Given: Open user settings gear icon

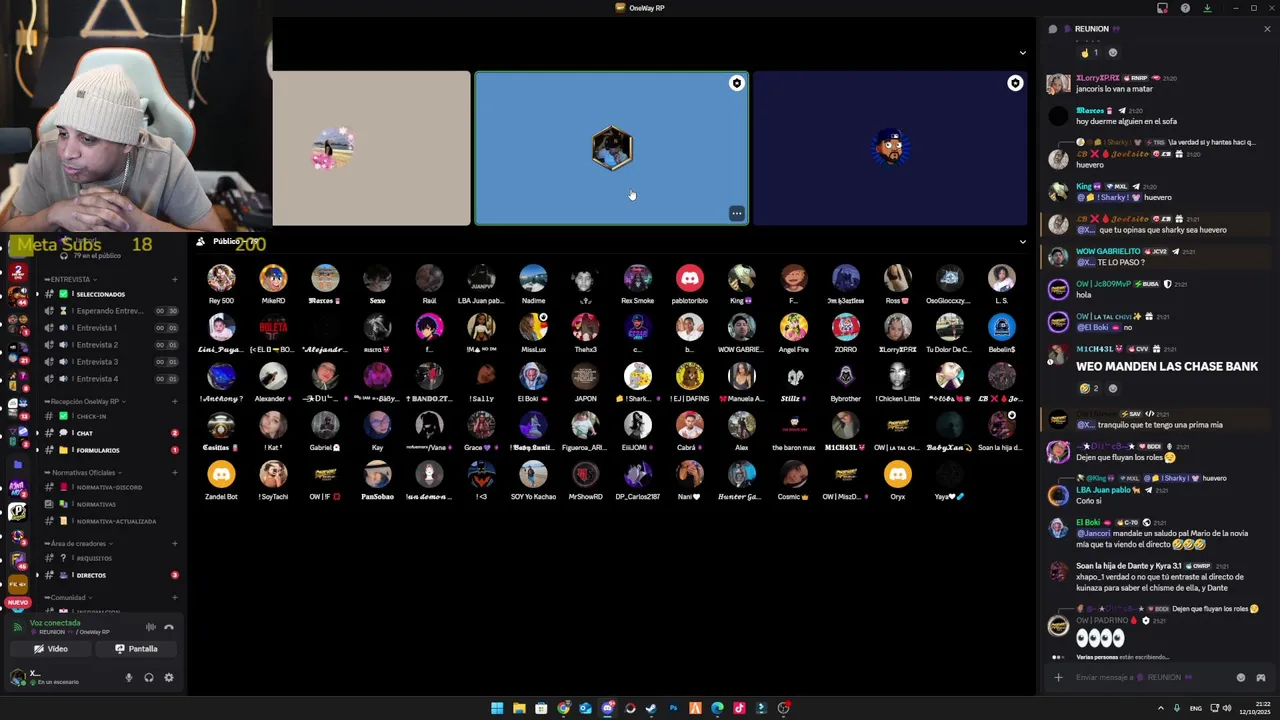Looking at the screenshot, I should click(169, 677).
